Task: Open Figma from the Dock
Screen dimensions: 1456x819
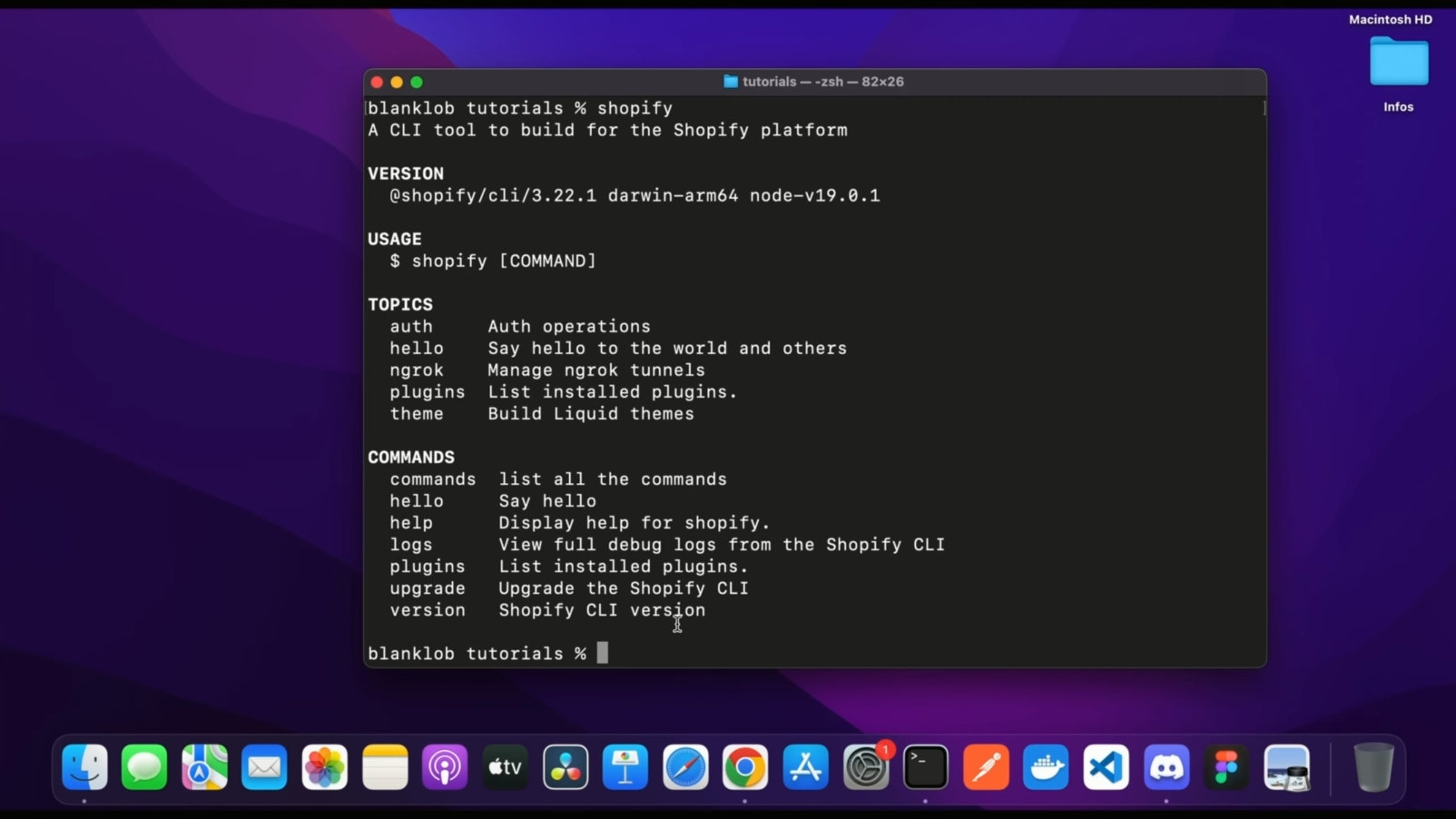Action: [x=1227, y=767]
